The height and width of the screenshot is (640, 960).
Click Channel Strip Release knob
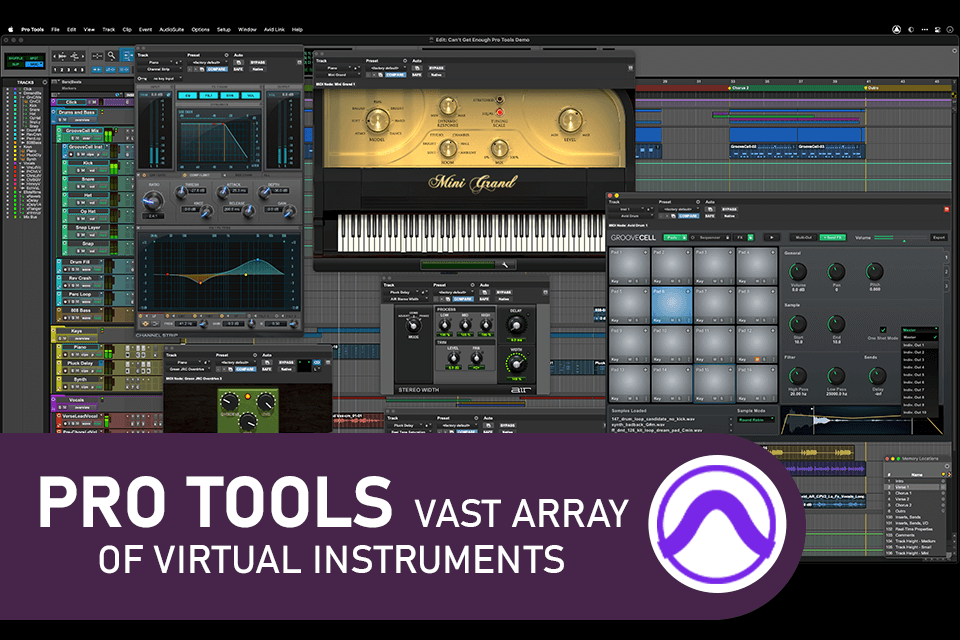(248, 212)
